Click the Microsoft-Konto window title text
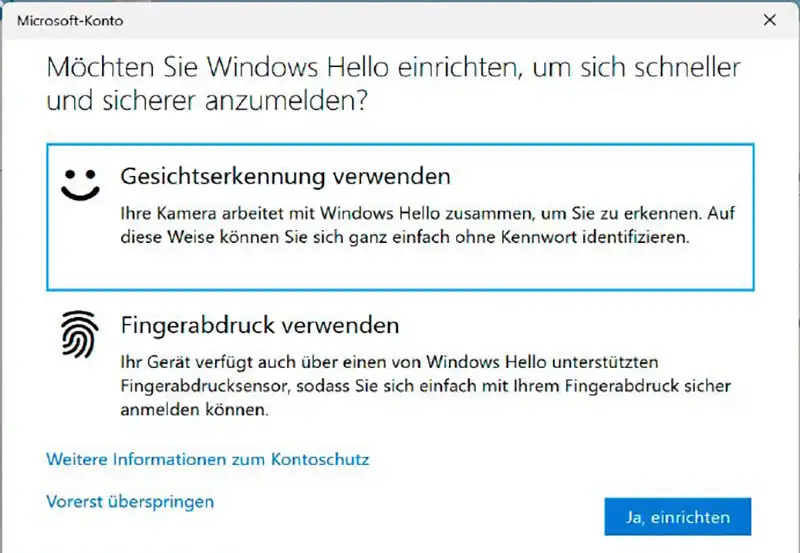Screen dimensions: 800x553 coord(70,21)
